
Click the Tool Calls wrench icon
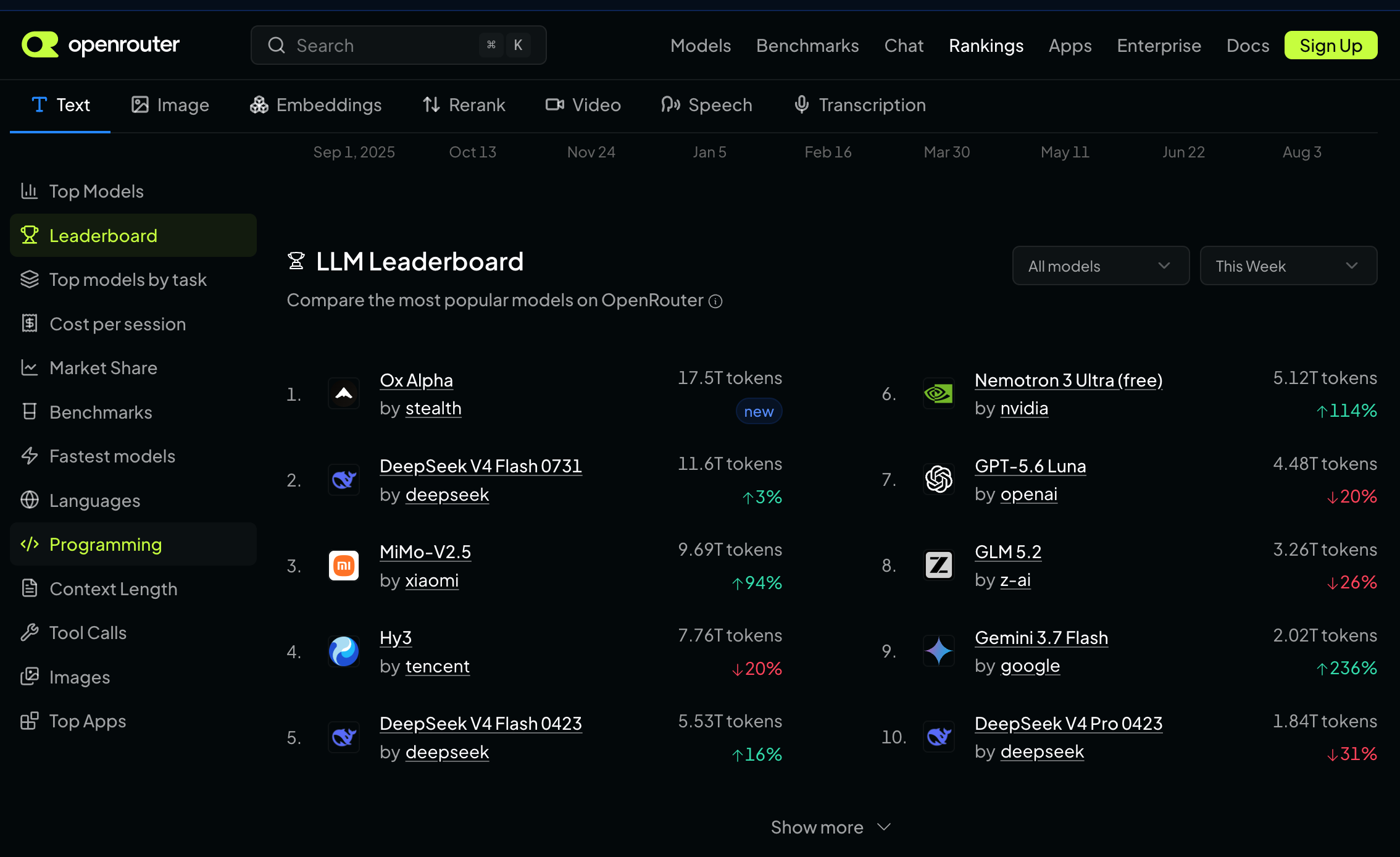[x=30, y=632]
